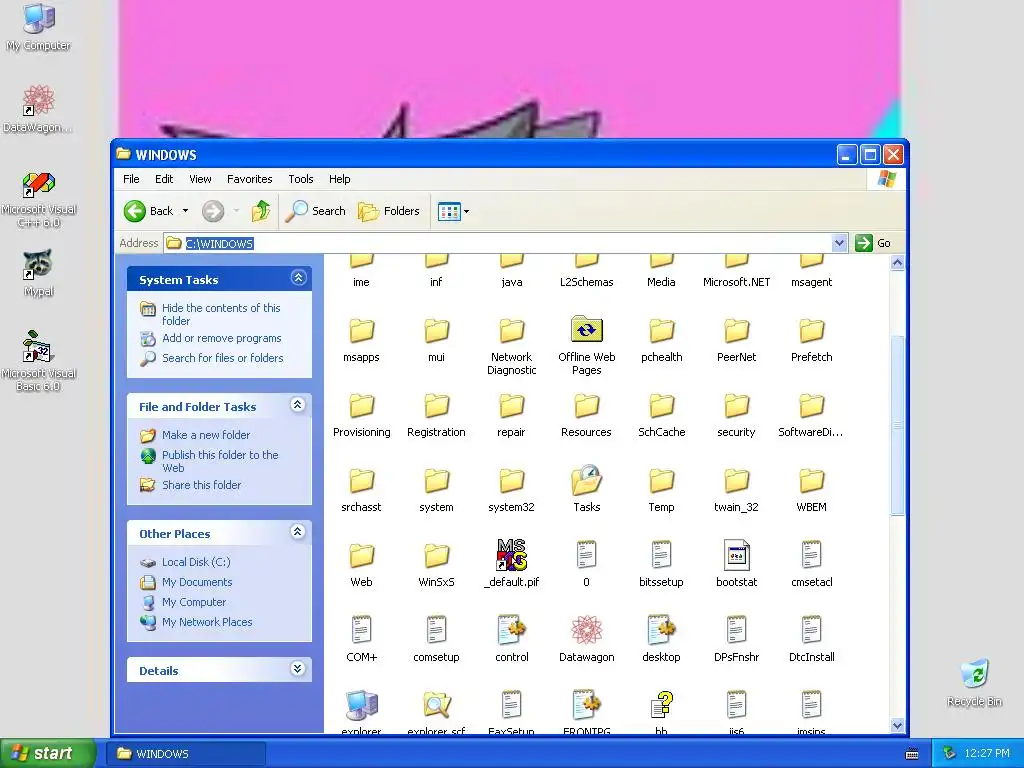
Task: Select the DtcInstall log file
Action: coord(811,640)
